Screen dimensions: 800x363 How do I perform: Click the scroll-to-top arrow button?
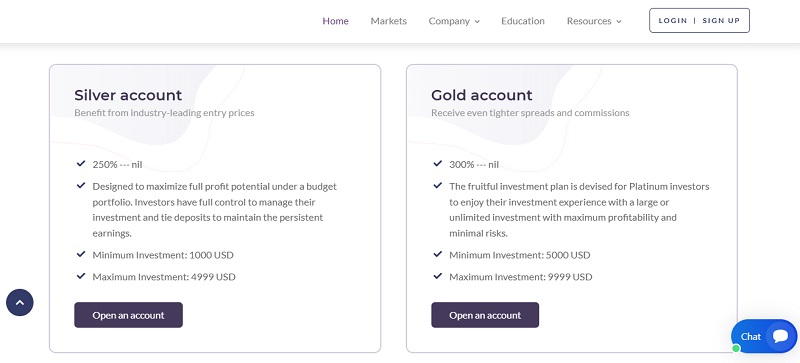coord(20,303)
